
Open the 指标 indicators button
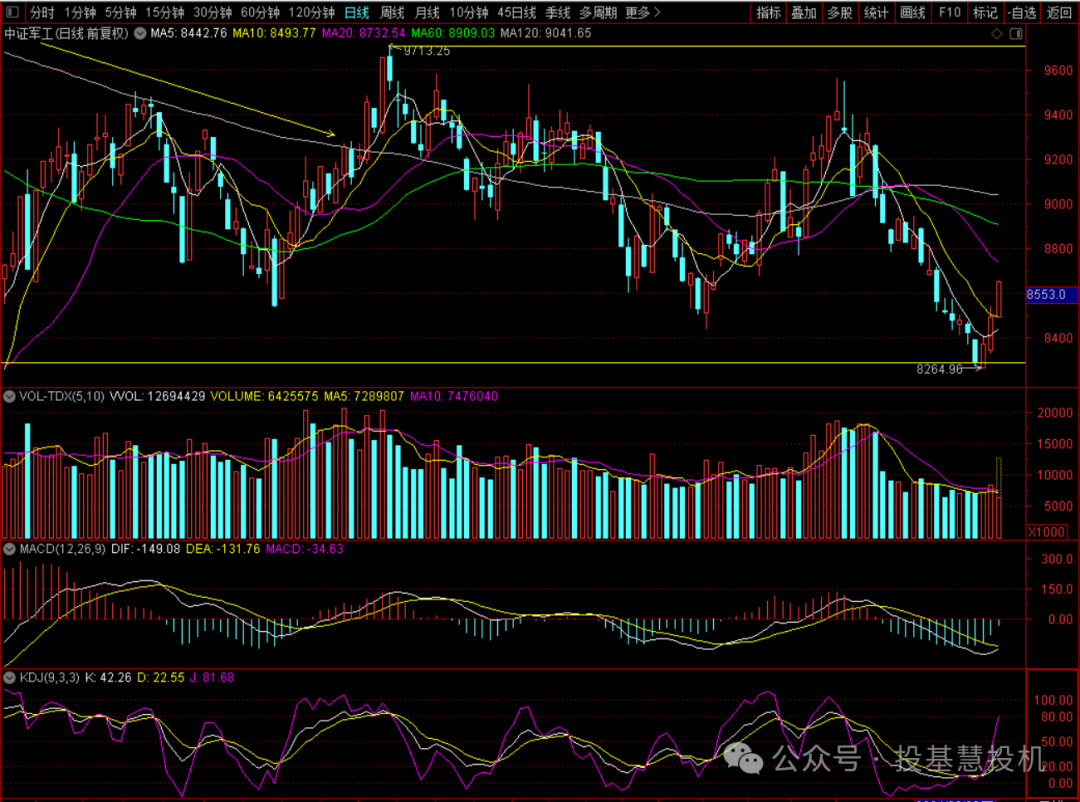[769, 12]
